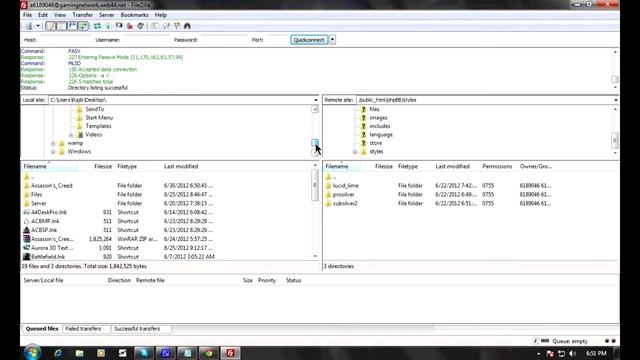640x360 pixels.
Task: Click FileZilla icon in title bar
Action: pyautogui.click(x=24, y=5)
